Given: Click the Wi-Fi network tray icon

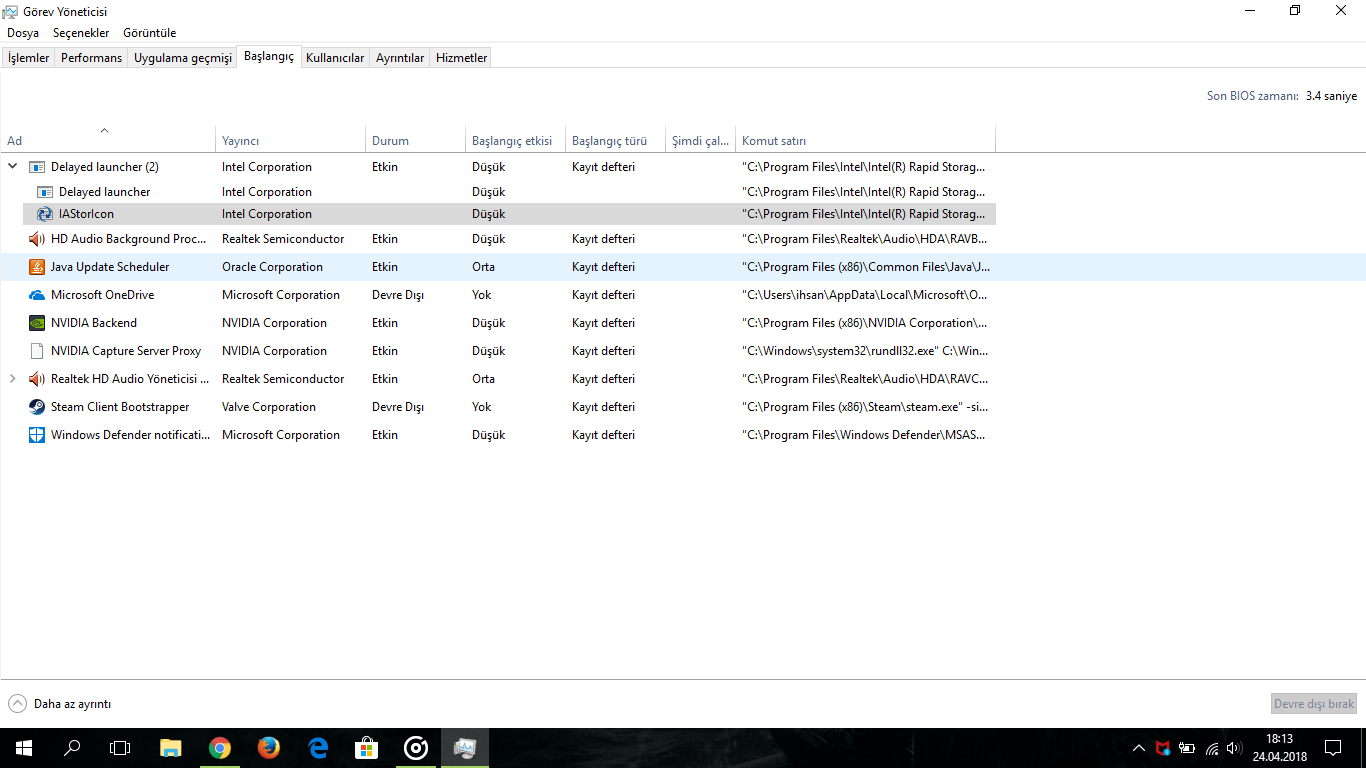Looking at the screenshot, I should click(x=1211, y=748).
